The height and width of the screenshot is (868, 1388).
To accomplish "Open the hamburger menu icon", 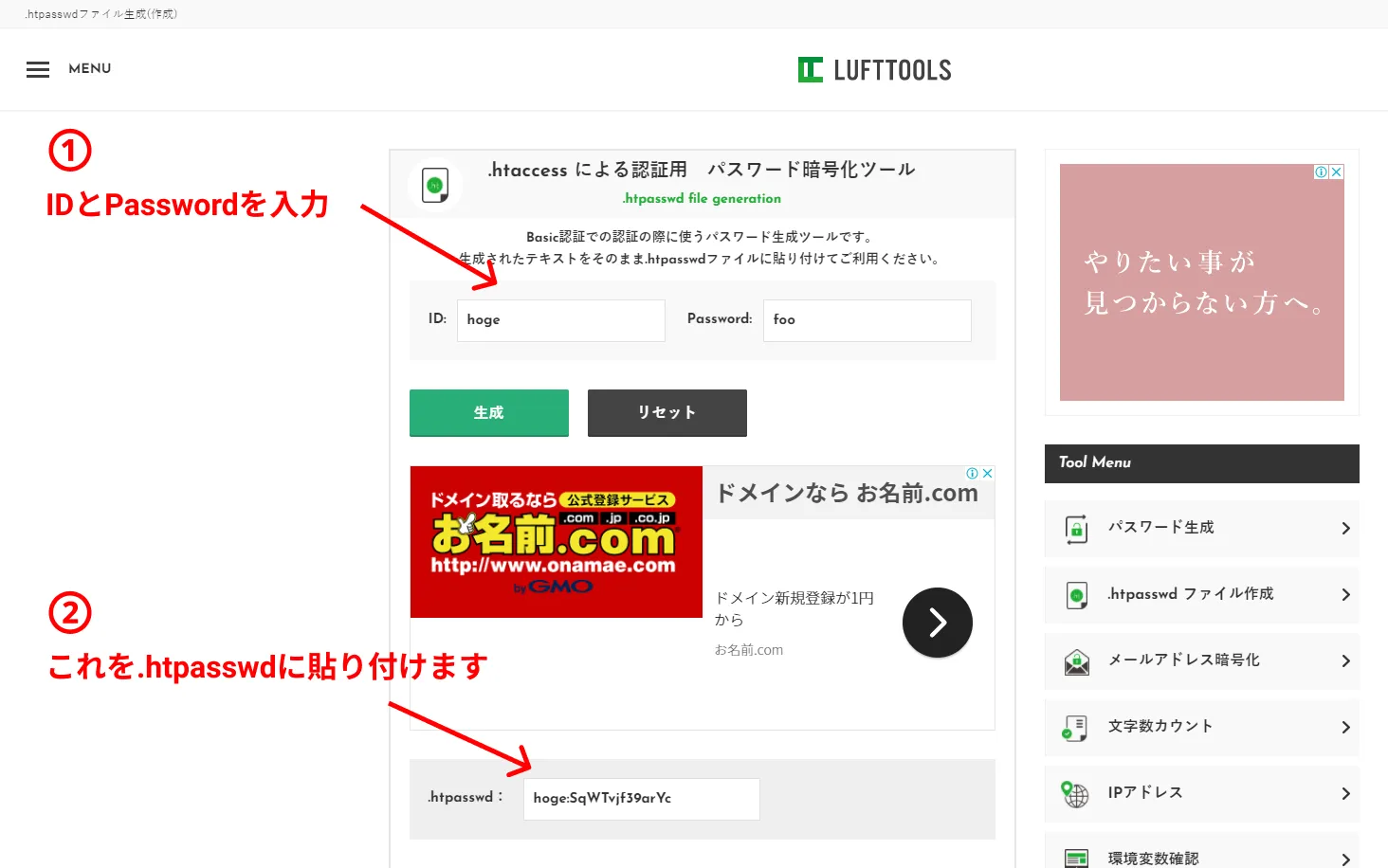I will [38, 69].
